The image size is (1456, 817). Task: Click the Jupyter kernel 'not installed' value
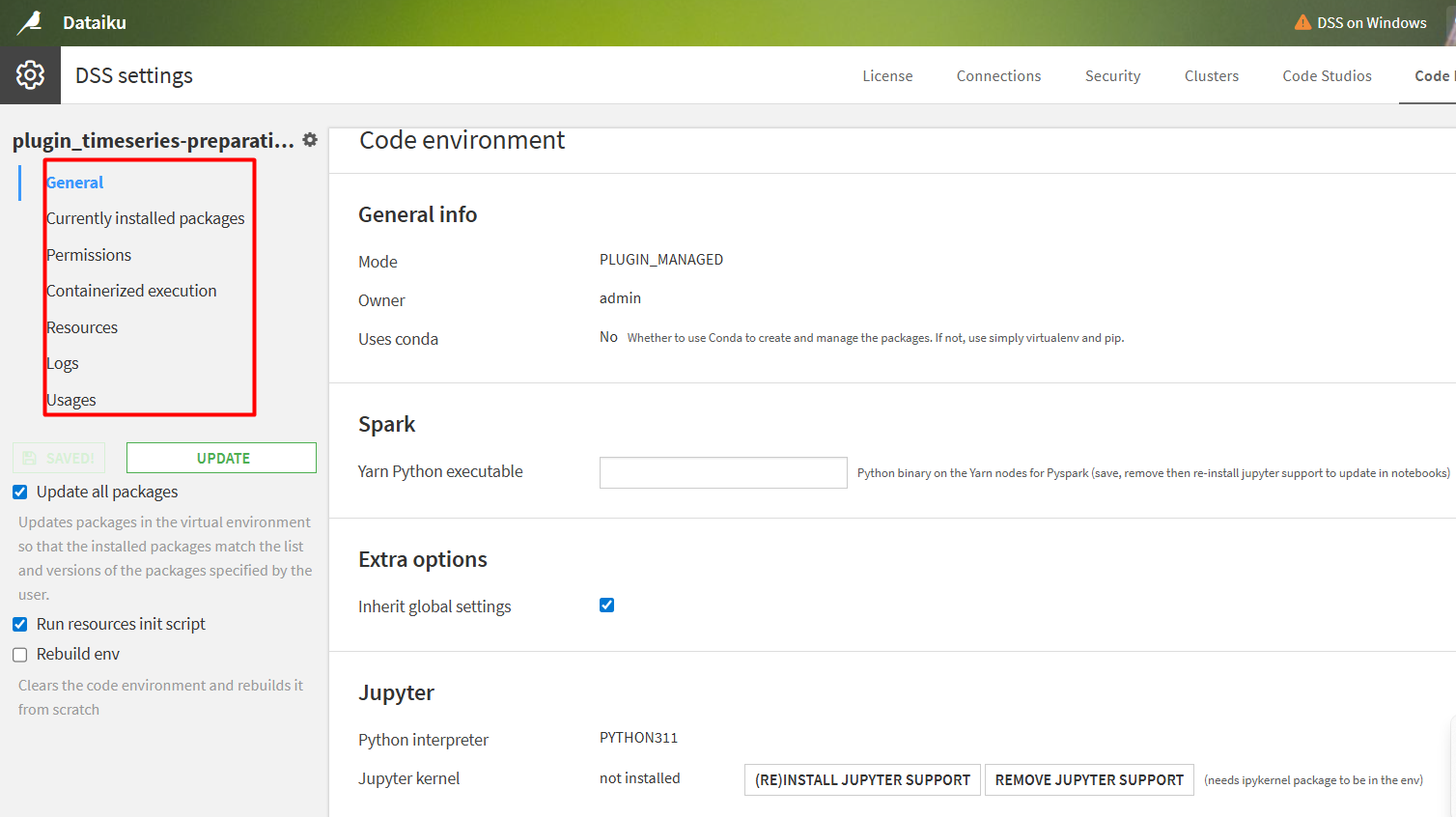coord(639,778)
